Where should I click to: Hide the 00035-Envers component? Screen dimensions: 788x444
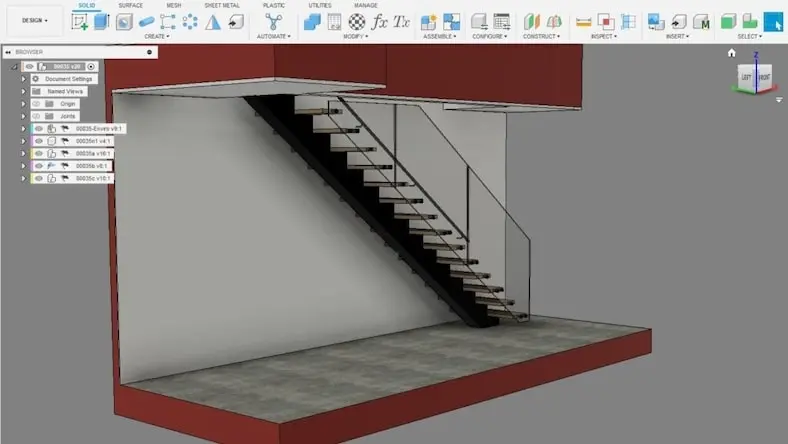pyautogui.click(x=39, y=129)
